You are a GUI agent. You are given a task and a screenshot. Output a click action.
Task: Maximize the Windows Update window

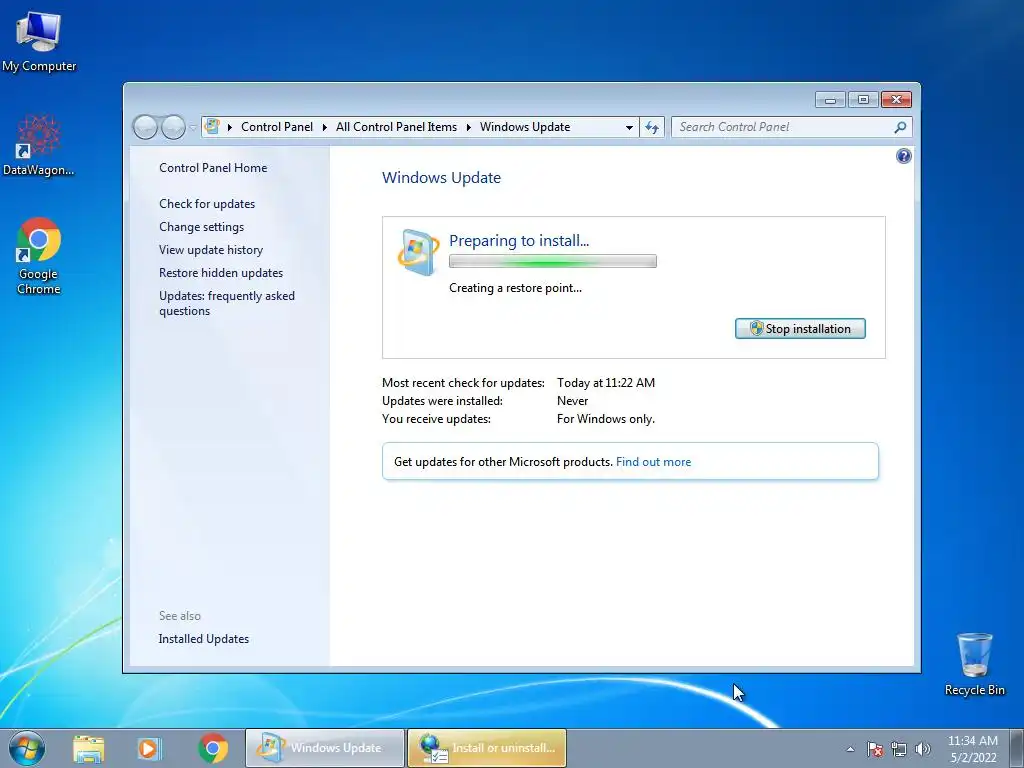(863, 99)
